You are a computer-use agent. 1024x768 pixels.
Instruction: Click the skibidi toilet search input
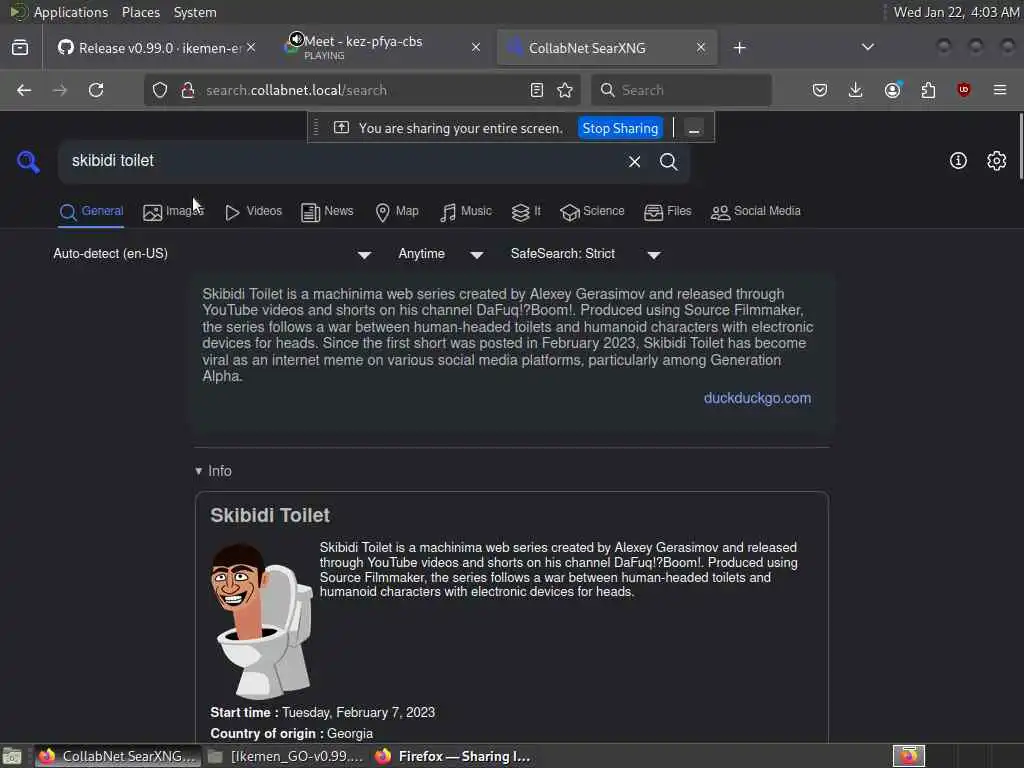[340, 161]
